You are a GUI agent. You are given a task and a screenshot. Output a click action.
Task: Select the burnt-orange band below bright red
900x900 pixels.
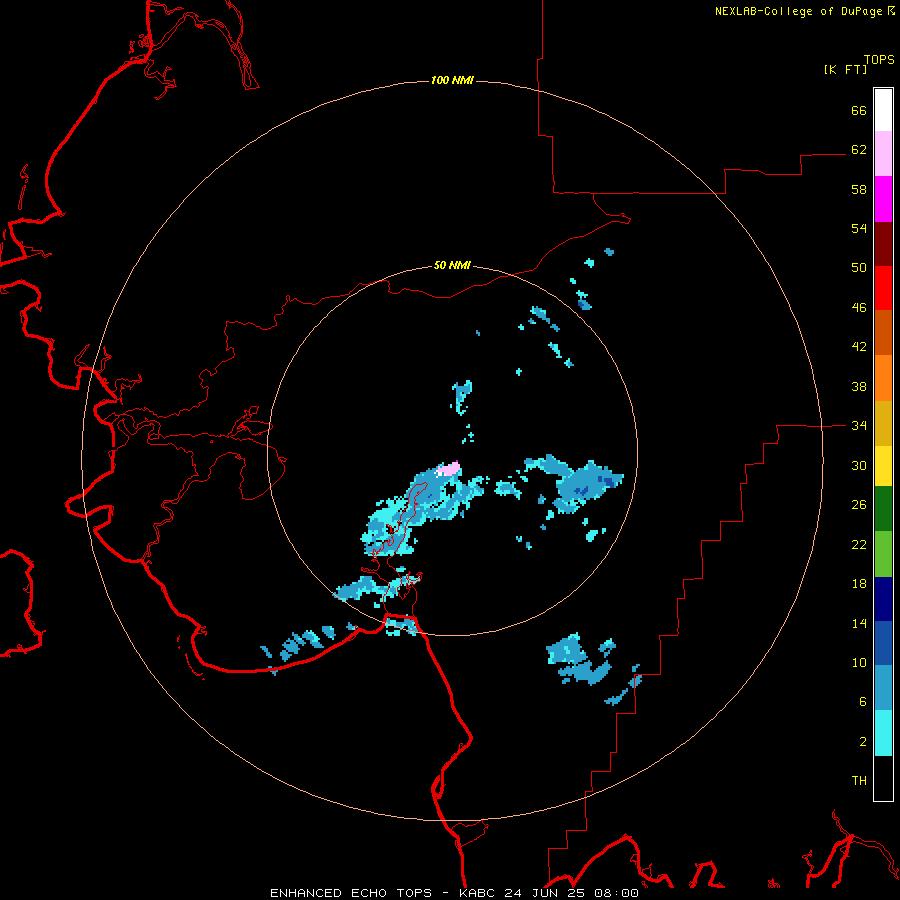point(883,332)
